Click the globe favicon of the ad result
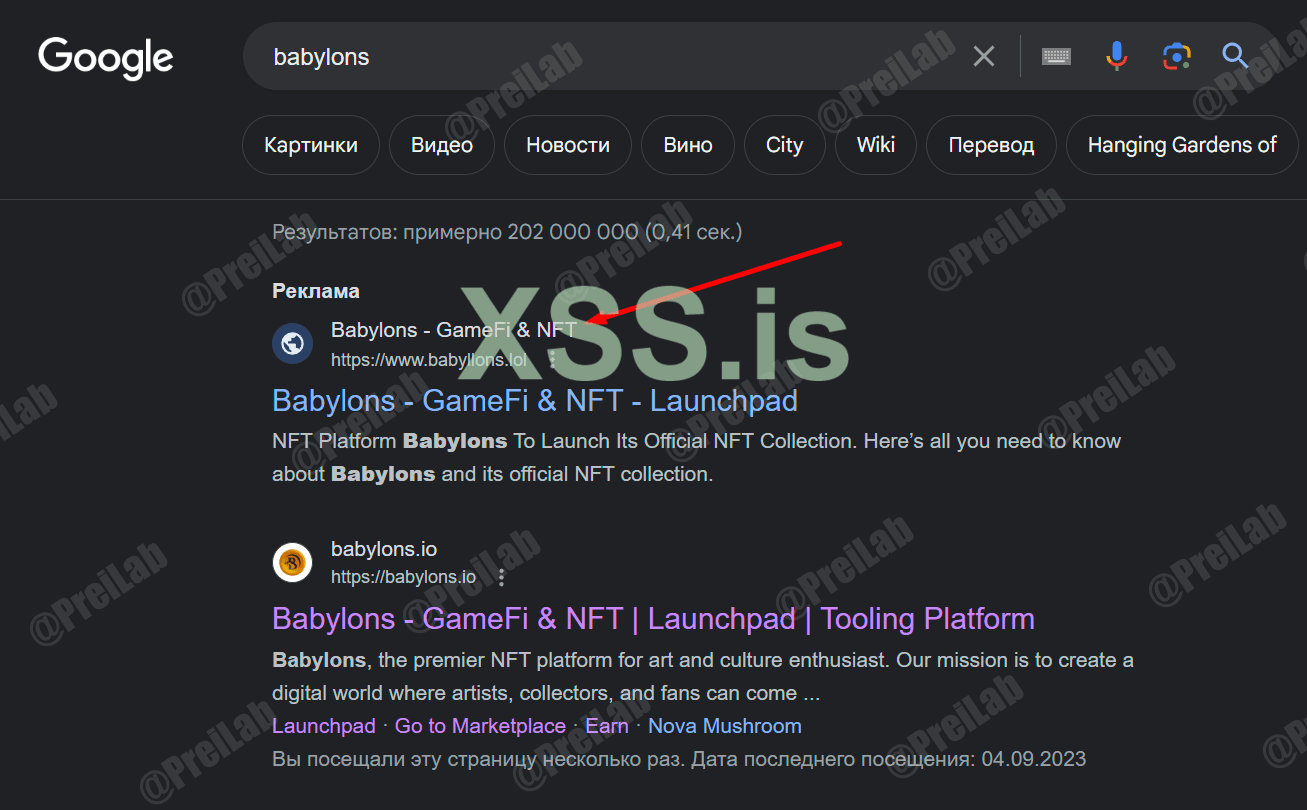 click(x=292, y=344)
